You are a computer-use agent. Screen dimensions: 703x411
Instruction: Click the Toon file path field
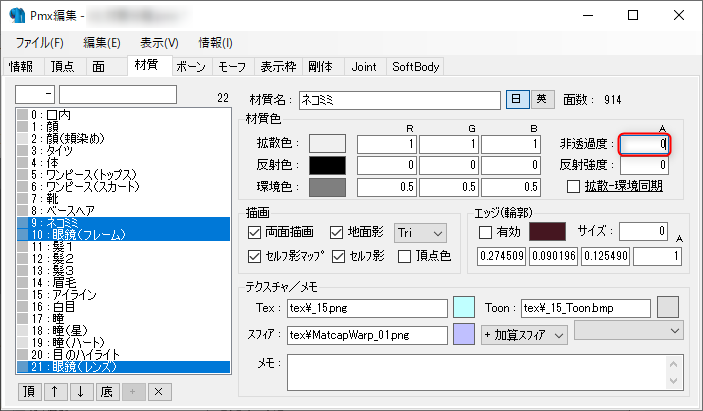586,308
